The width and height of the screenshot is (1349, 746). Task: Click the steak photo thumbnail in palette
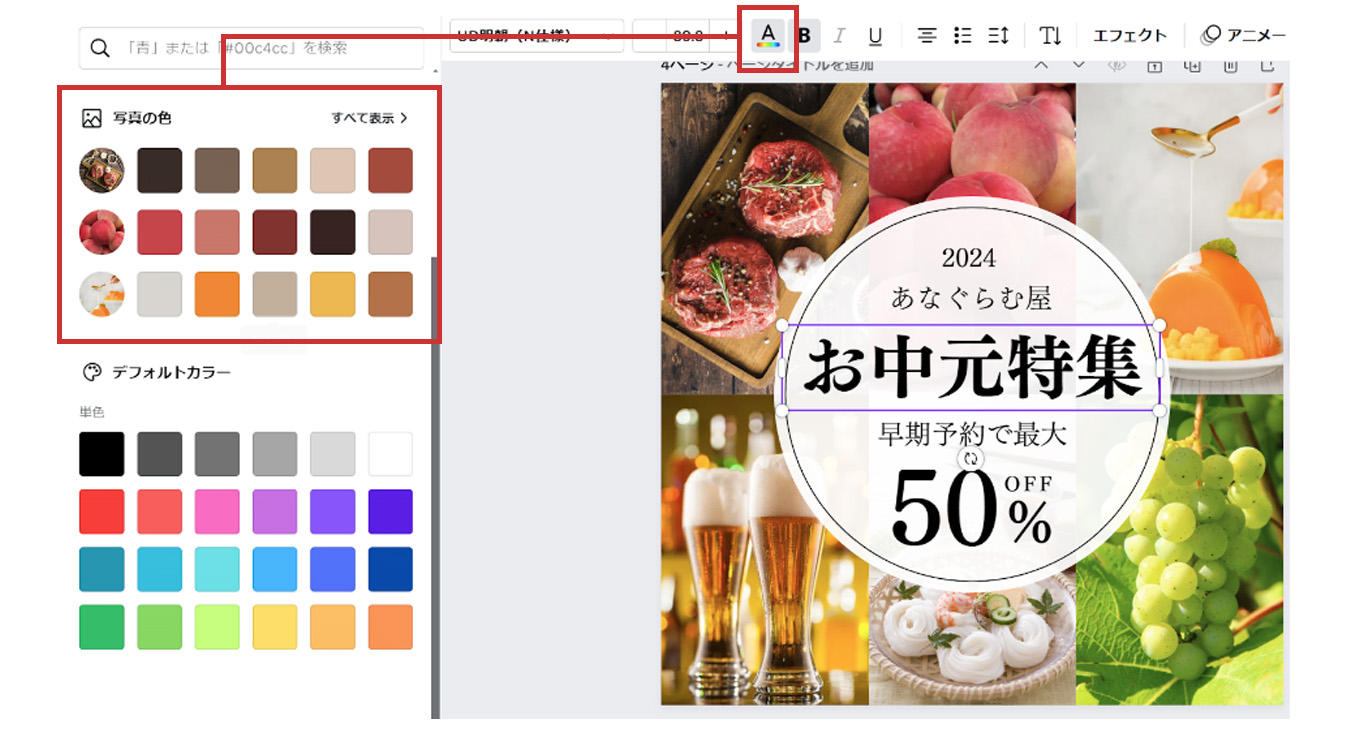pos(102,170)
